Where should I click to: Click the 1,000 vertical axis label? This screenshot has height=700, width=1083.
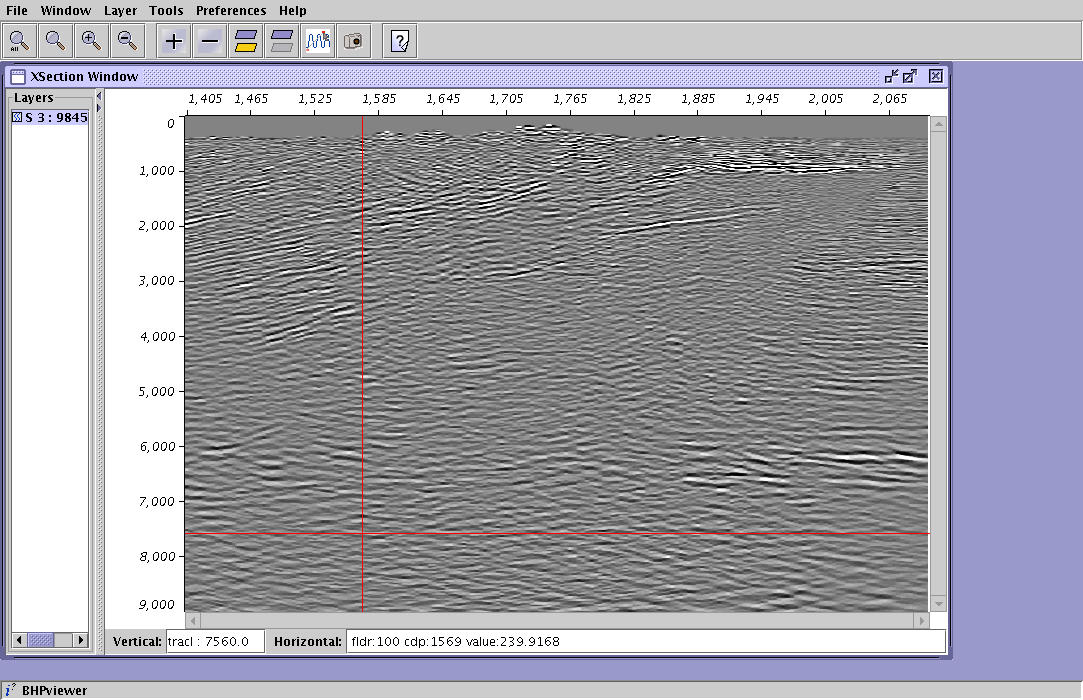point(157,171)
